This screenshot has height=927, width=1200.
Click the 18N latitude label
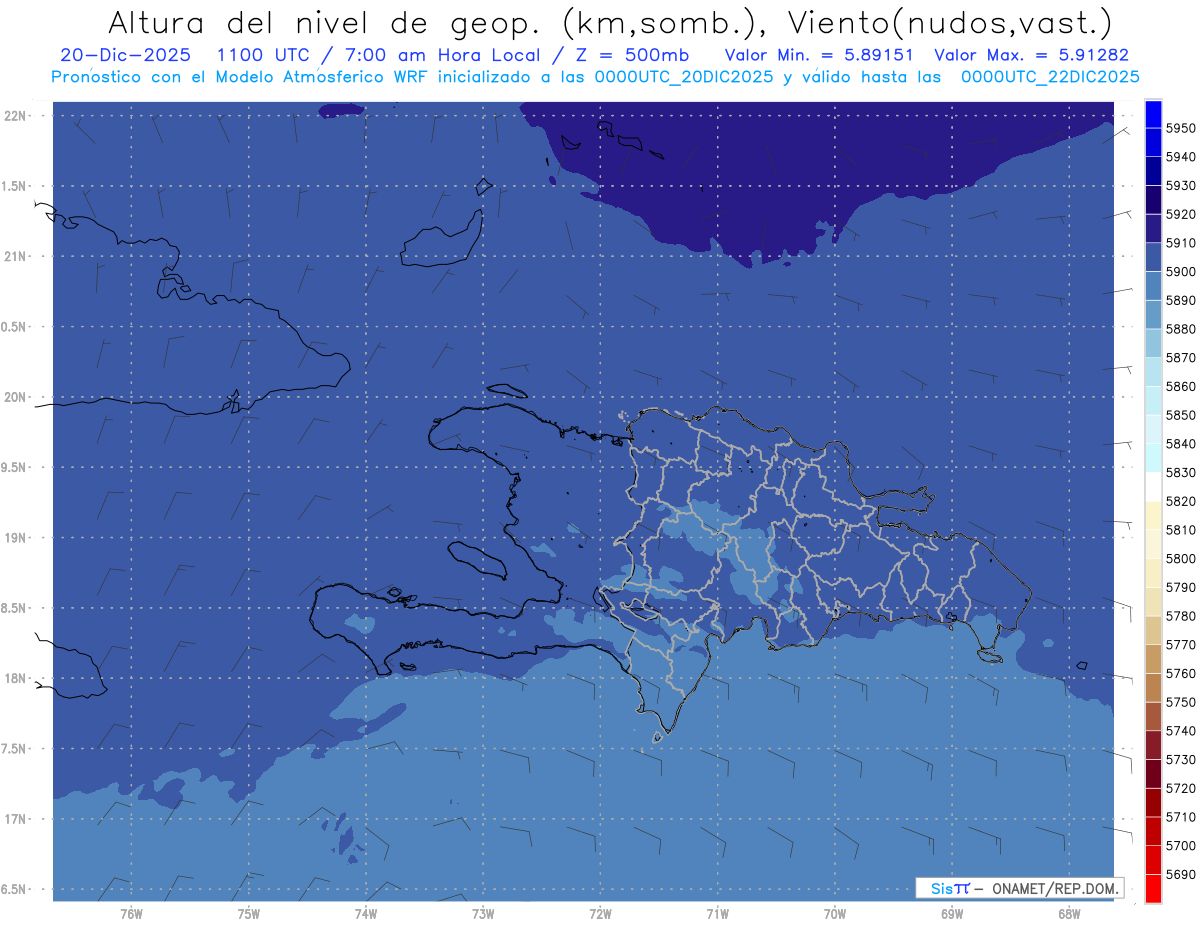15,678
